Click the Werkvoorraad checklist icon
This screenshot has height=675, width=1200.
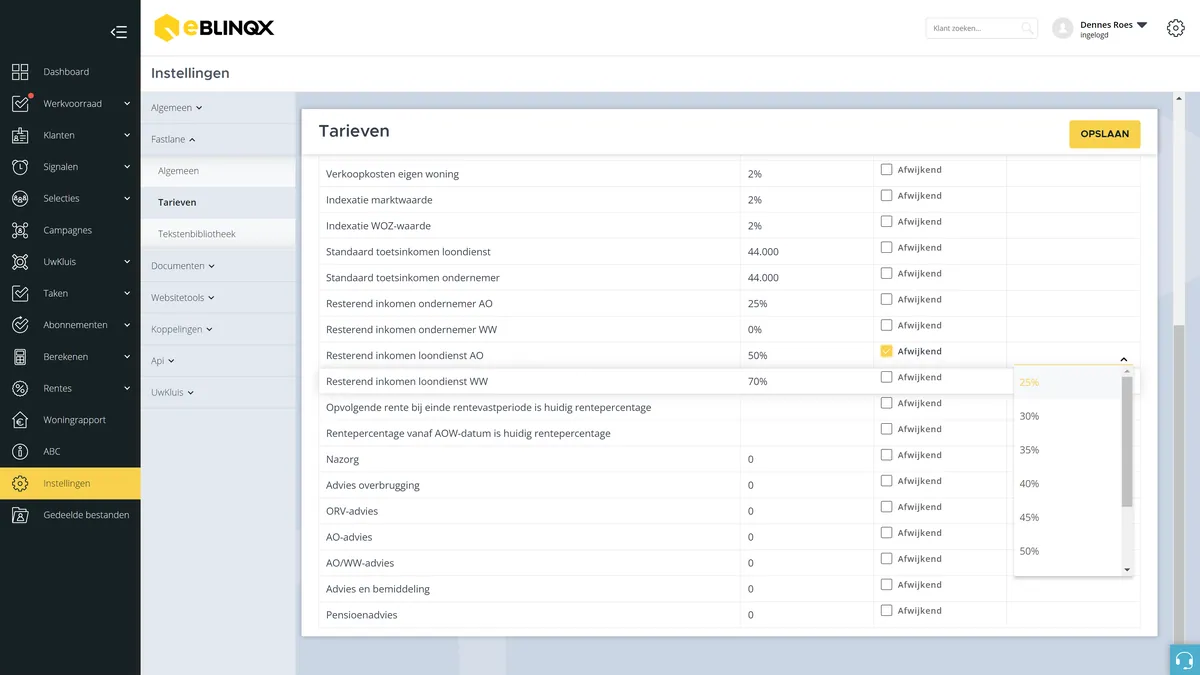[x=20, y=103]
